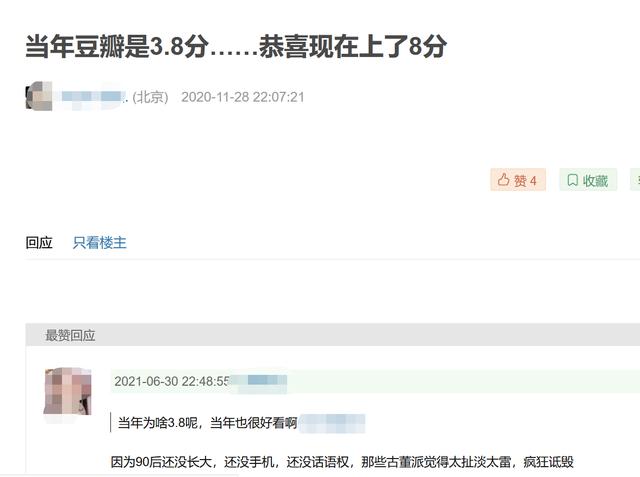Open the original poster's blurred avatar
The image size is (640, 477).
[x=39, y=96]
